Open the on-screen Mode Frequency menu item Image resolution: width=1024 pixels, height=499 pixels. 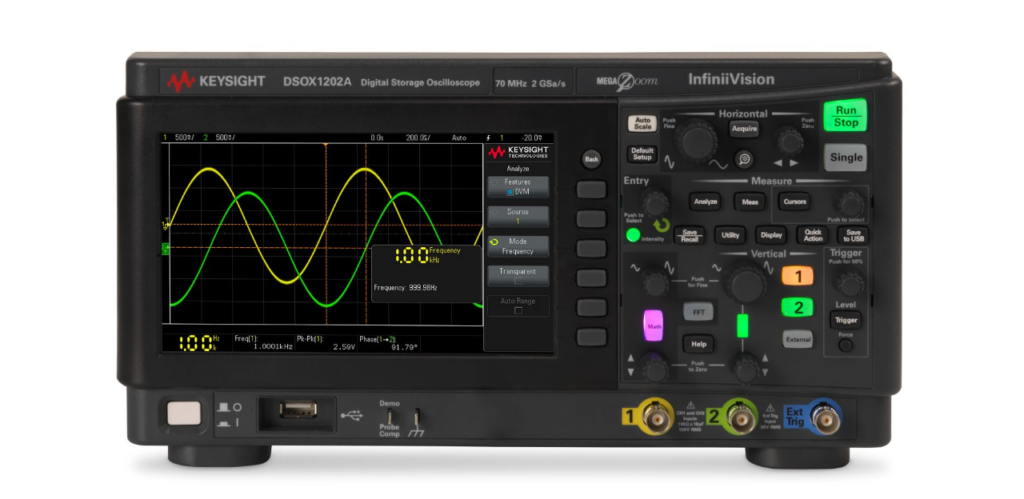click(x=518, y=246)
